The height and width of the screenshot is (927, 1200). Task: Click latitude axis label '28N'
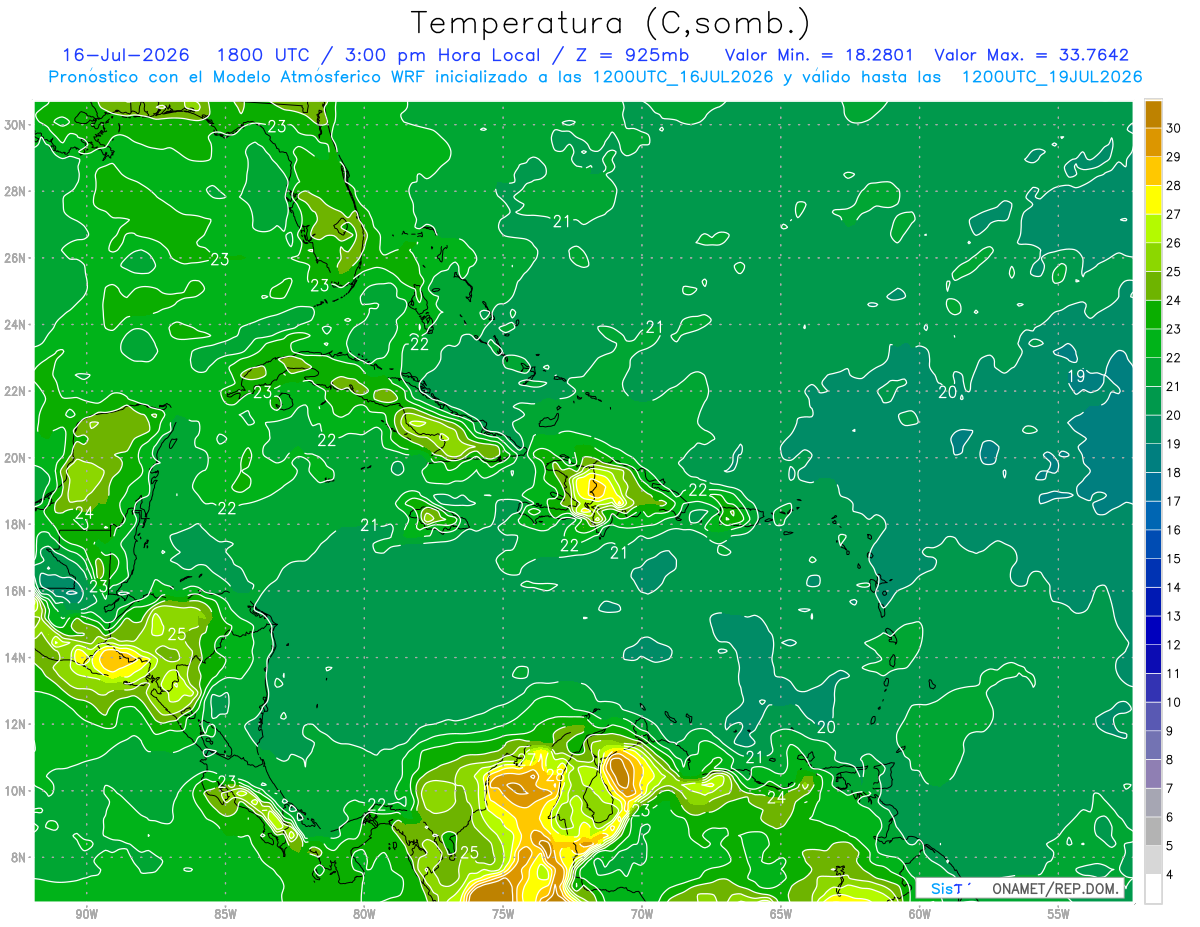15,191
